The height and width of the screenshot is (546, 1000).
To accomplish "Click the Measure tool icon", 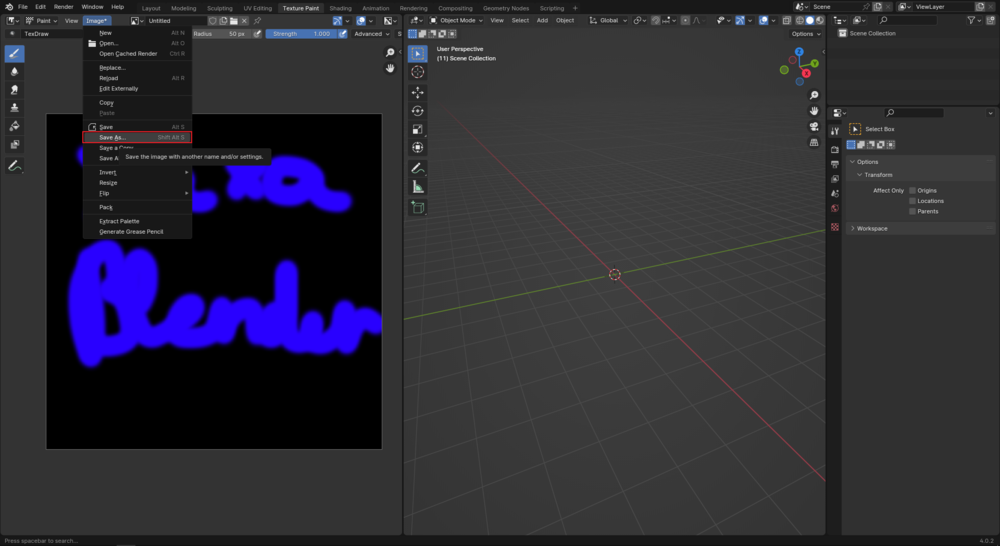I will click(x=417, y=186).
